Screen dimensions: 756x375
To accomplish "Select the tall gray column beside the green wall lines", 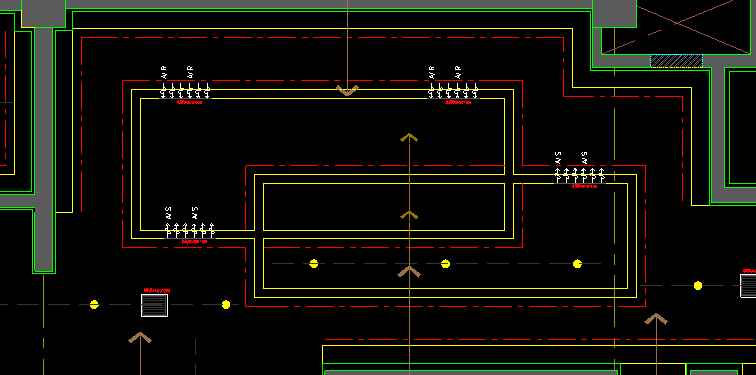I will pyautogui.click(x=43, y=149).
